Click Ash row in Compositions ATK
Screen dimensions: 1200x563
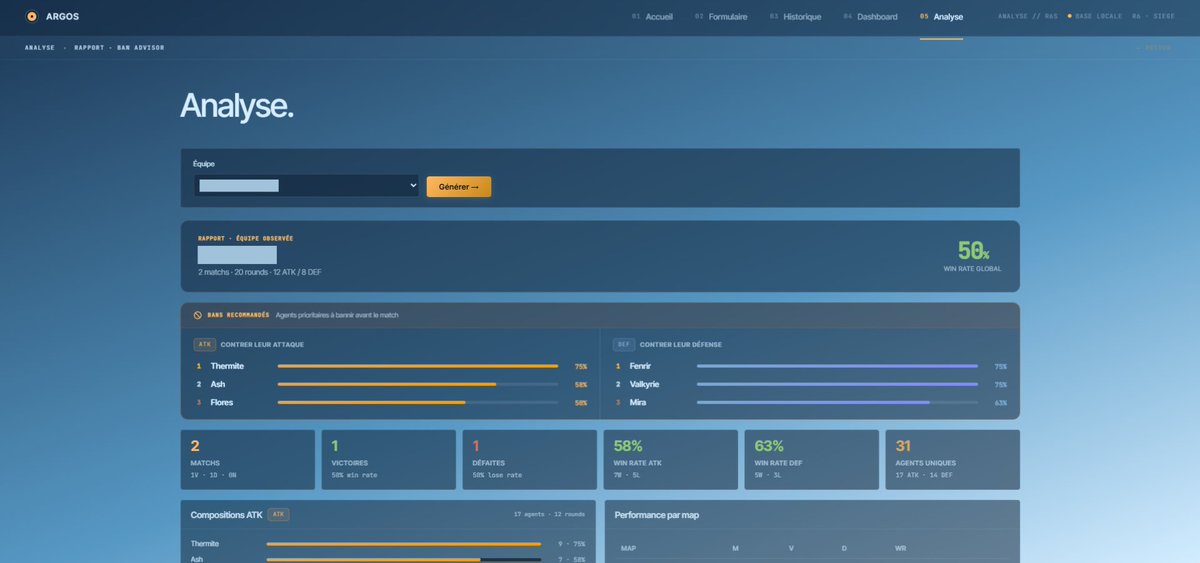pos(388,559)
